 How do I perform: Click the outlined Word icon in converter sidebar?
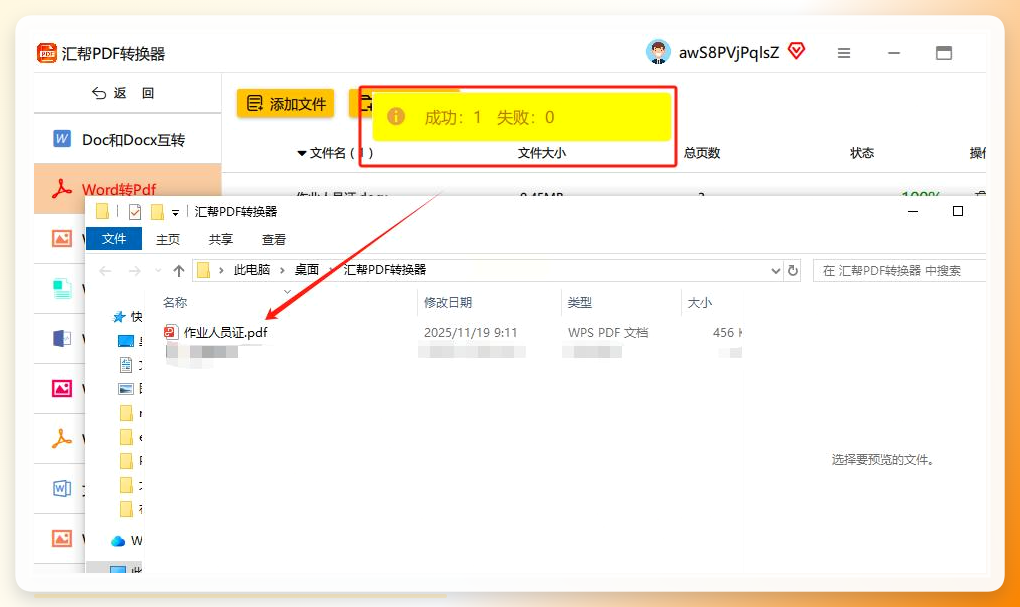click(x=62, y=488)
